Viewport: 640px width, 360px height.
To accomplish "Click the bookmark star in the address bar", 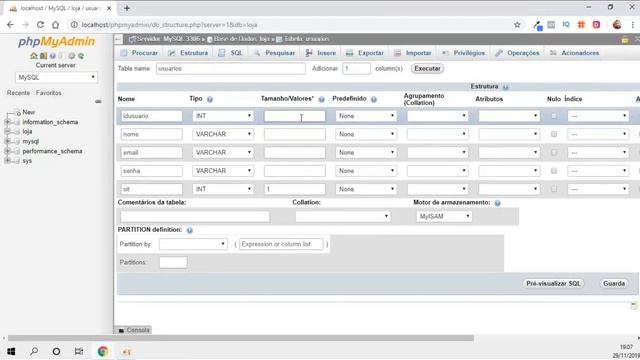I will pyautogui.click(x=517, y=25).
